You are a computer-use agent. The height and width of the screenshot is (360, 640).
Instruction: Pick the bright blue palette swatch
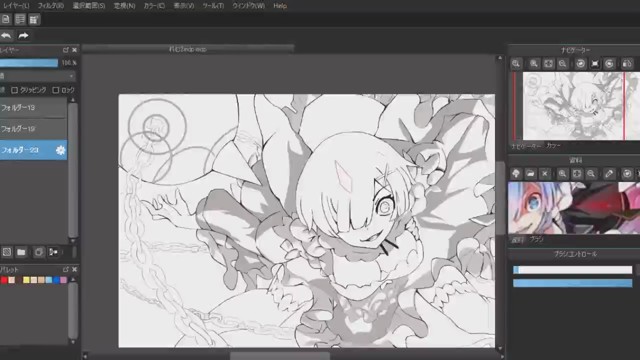(x=56, y=280)
